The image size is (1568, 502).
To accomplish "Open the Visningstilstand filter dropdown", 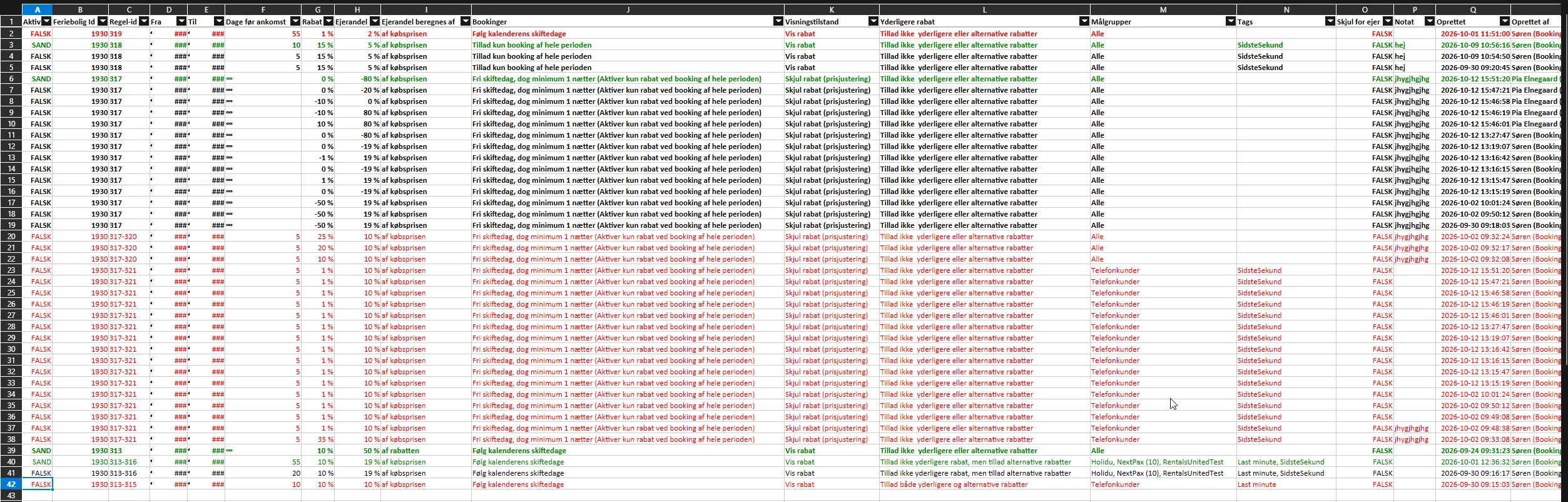I will pyautogui.click(x=873, y=21).
